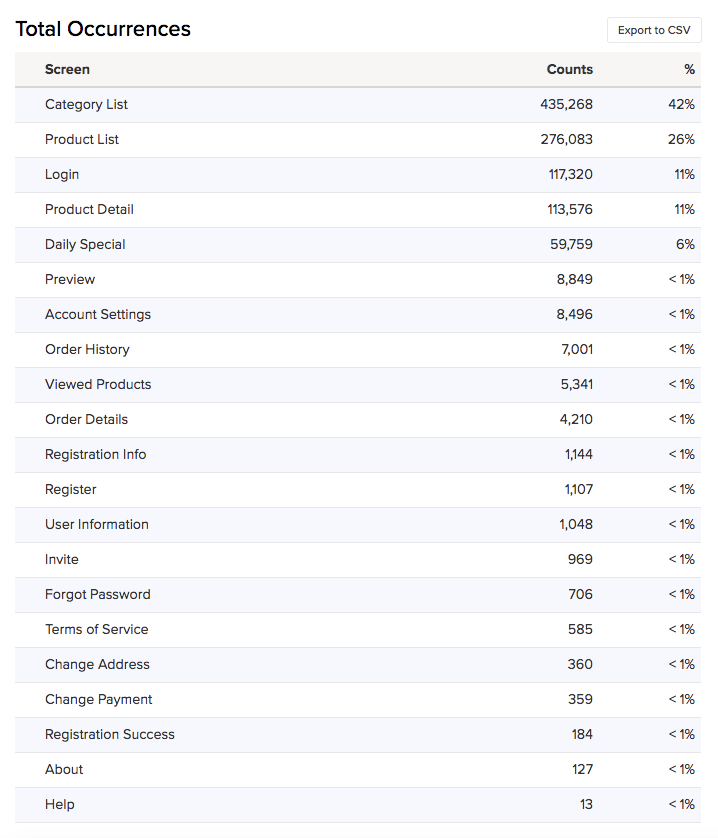This screenshot has width=718, height=838.
Task: Sort by the Counts column header
Action: click(x=569, y=69)
